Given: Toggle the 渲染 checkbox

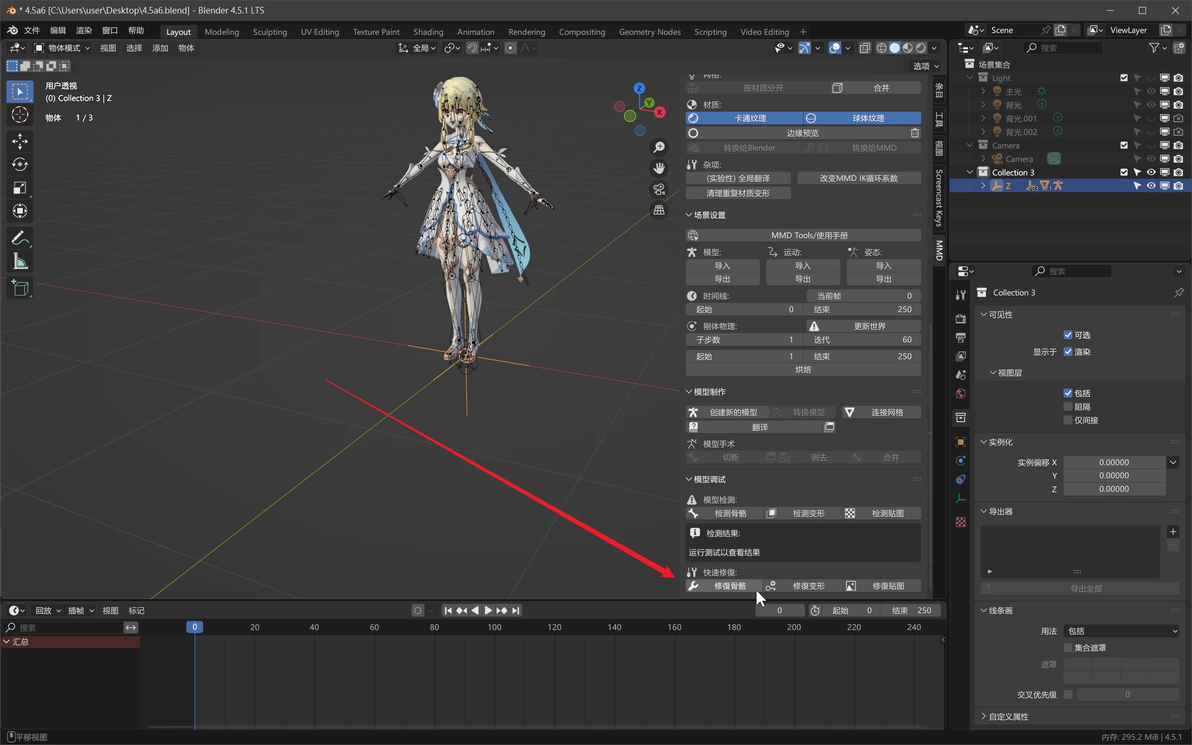Looking at the screenshot, I should pyautogui.click(x=1068, y=352).
